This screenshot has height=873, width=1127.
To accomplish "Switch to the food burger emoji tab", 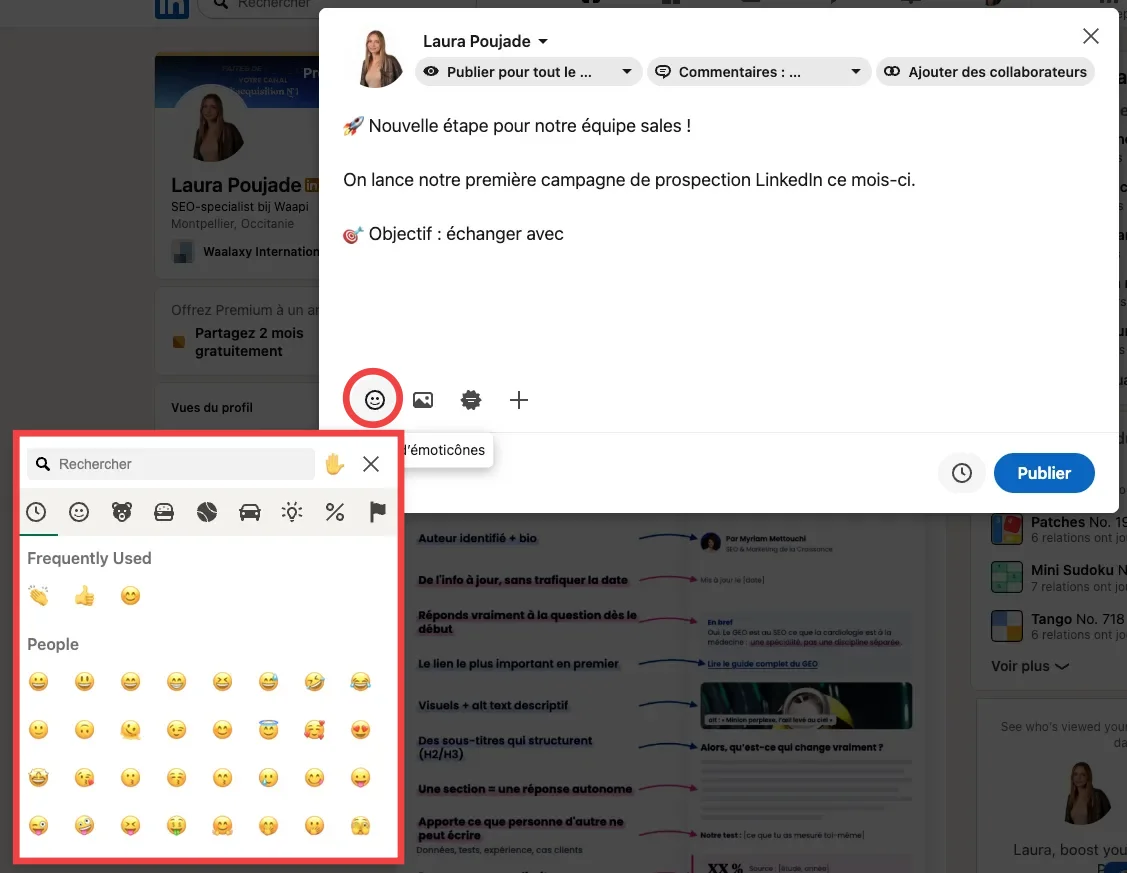I will [164, 512].
